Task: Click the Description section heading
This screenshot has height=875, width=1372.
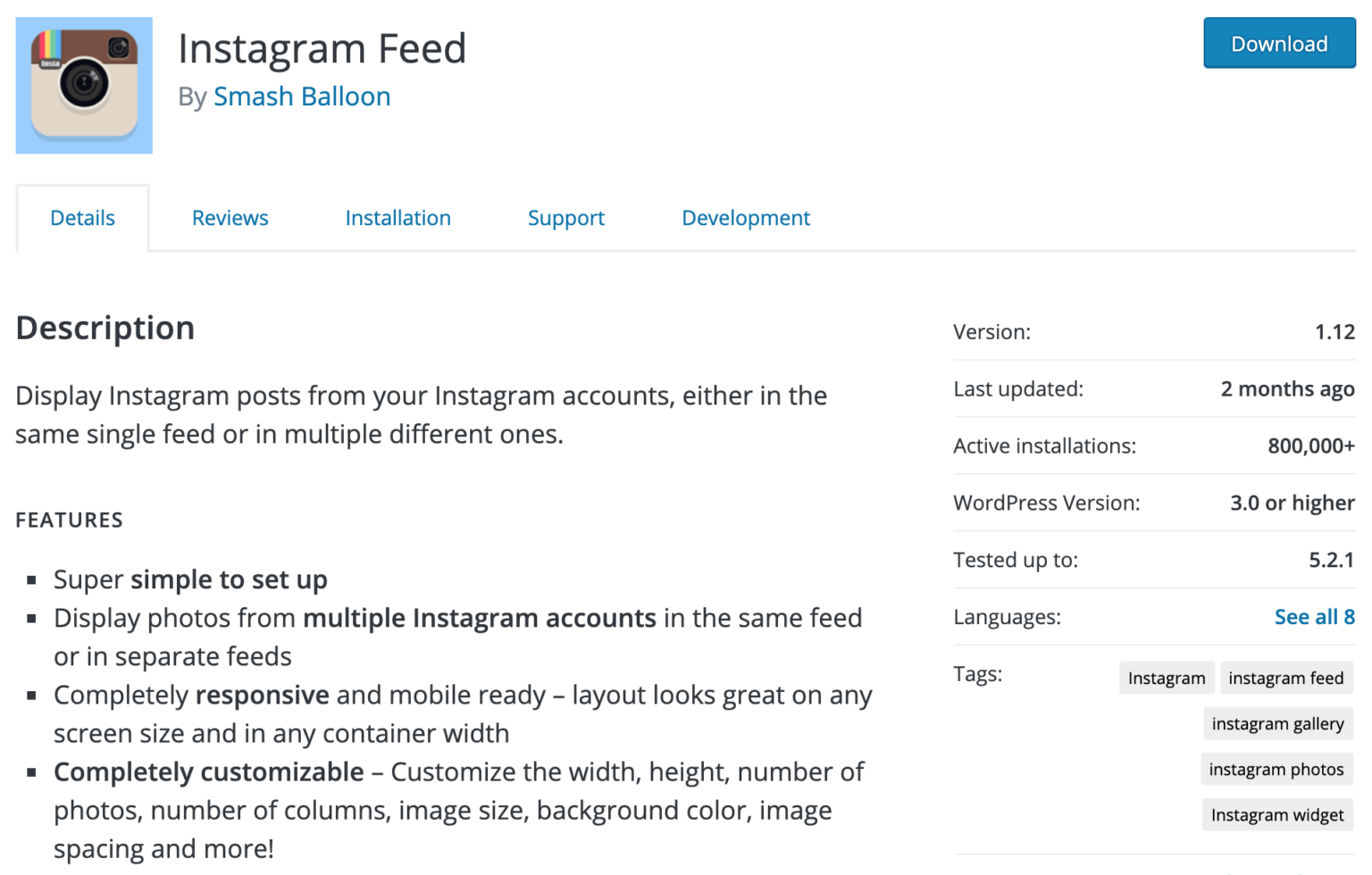Action: pos(105,328)
